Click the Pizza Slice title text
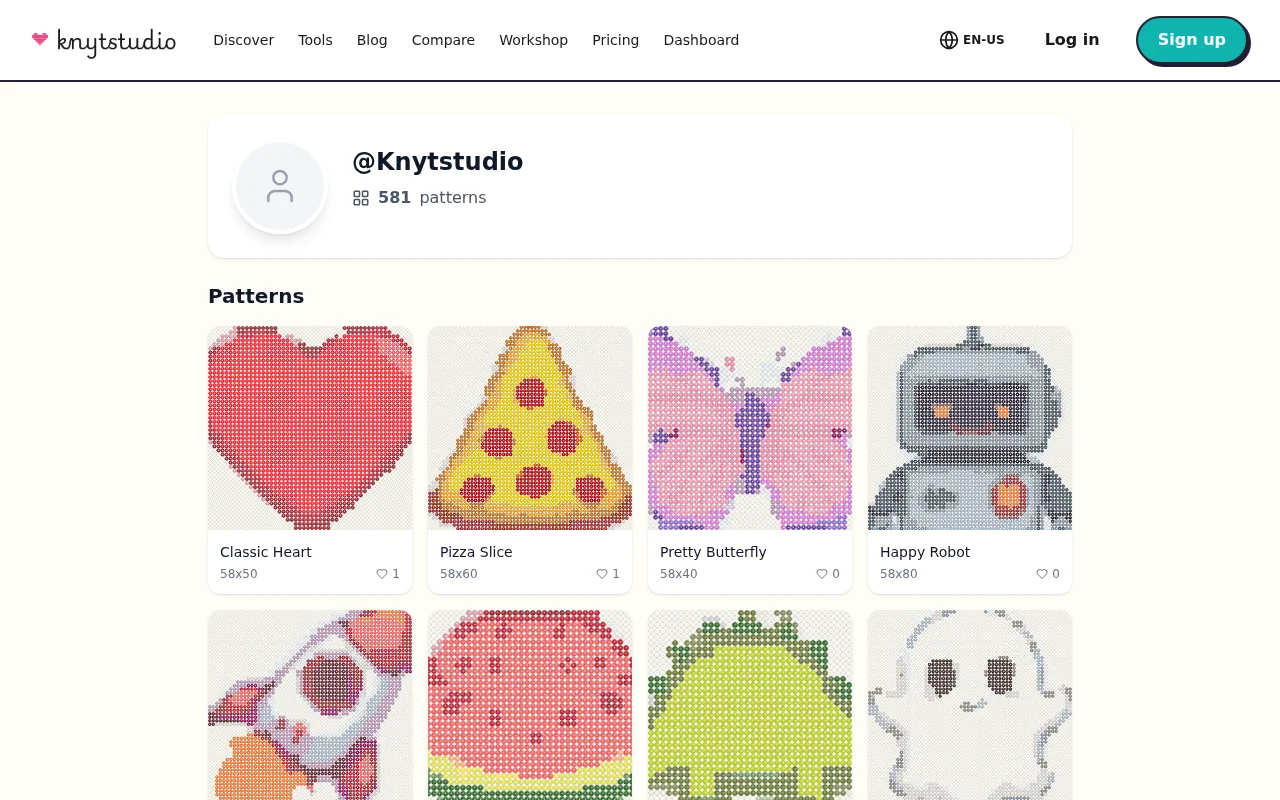1280x800 pixels. (x=476, y=552)
